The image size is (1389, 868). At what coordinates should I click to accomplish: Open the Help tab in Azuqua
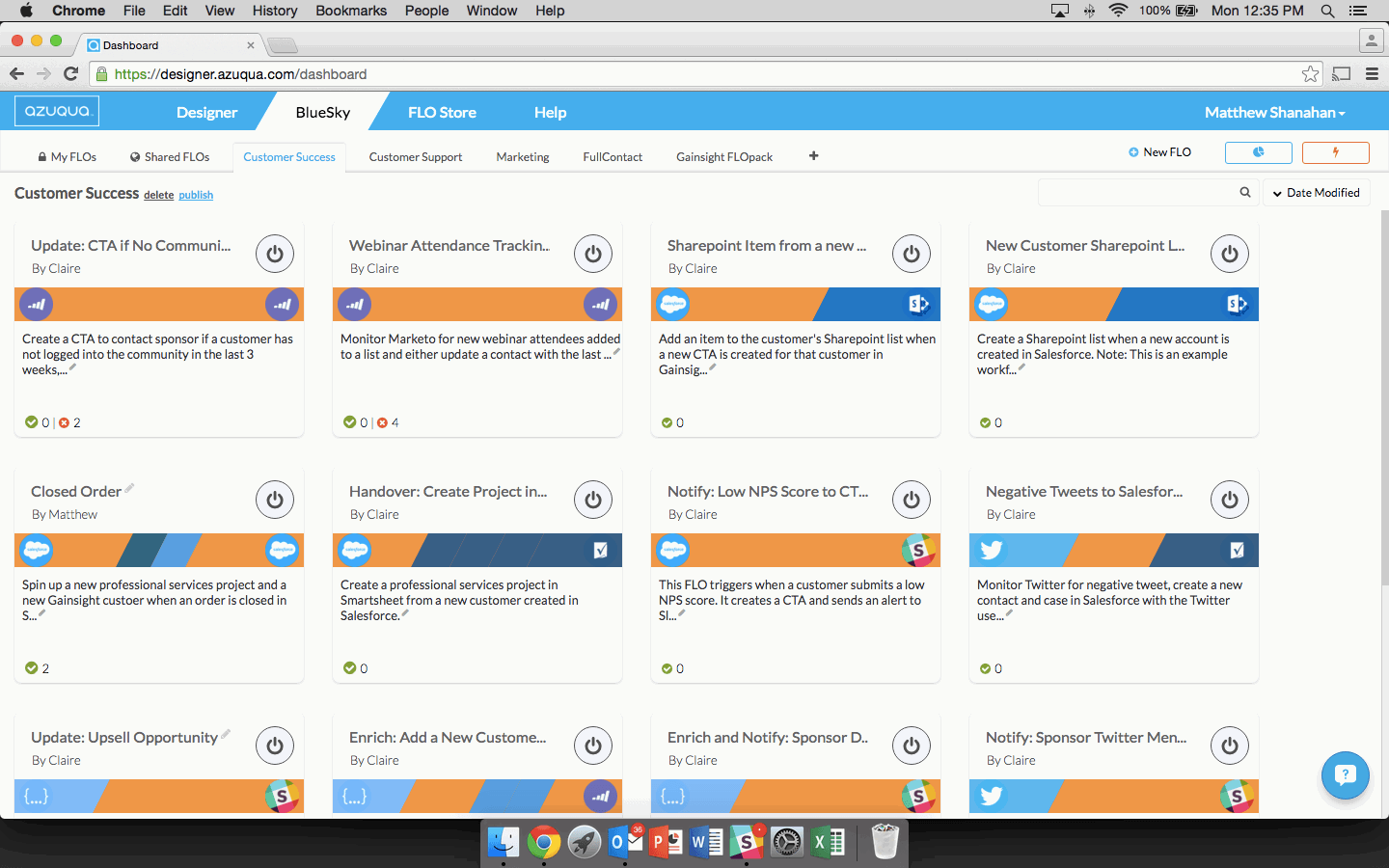(x=550, y=112)
